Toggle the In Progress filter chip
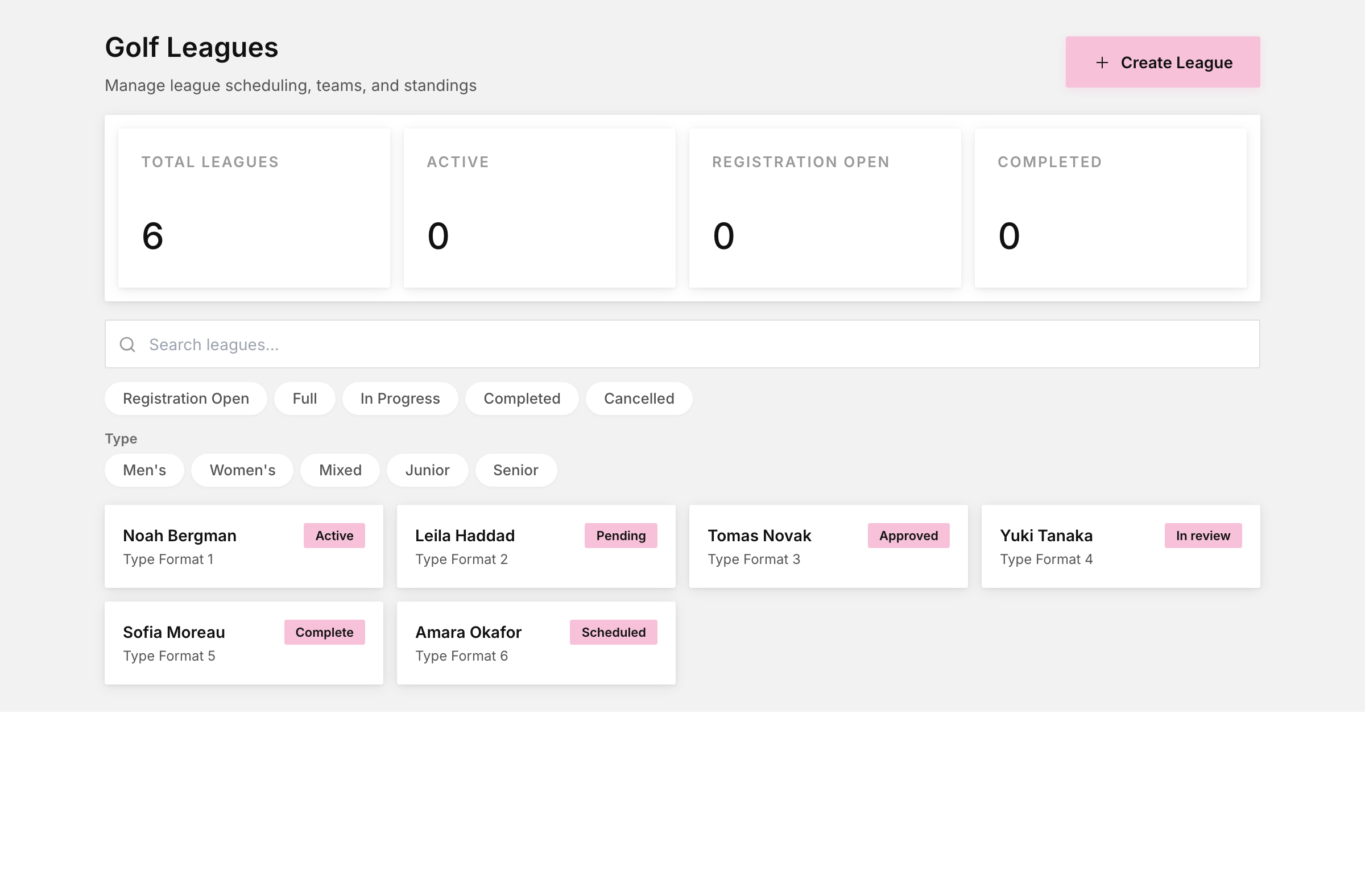The image size is (1365, 896). point(400,399)
